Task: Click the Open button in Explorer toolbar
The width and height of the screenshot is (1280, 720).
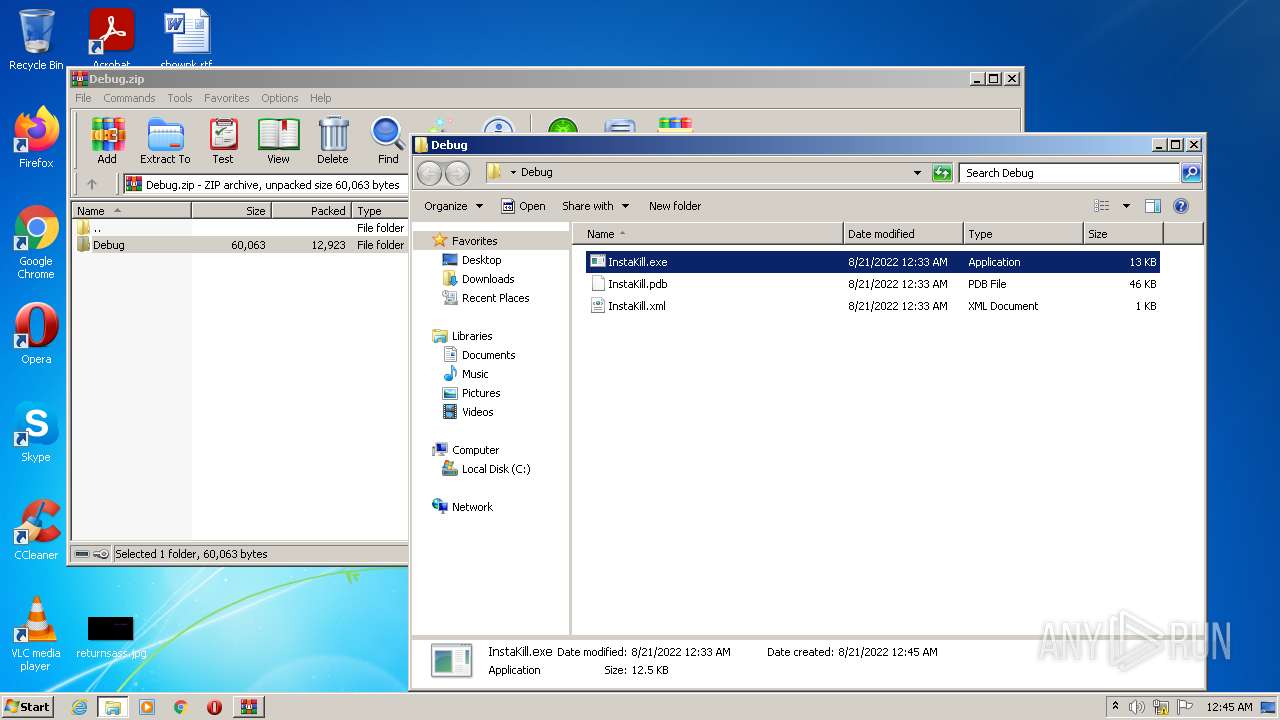Action: (523, 206)
